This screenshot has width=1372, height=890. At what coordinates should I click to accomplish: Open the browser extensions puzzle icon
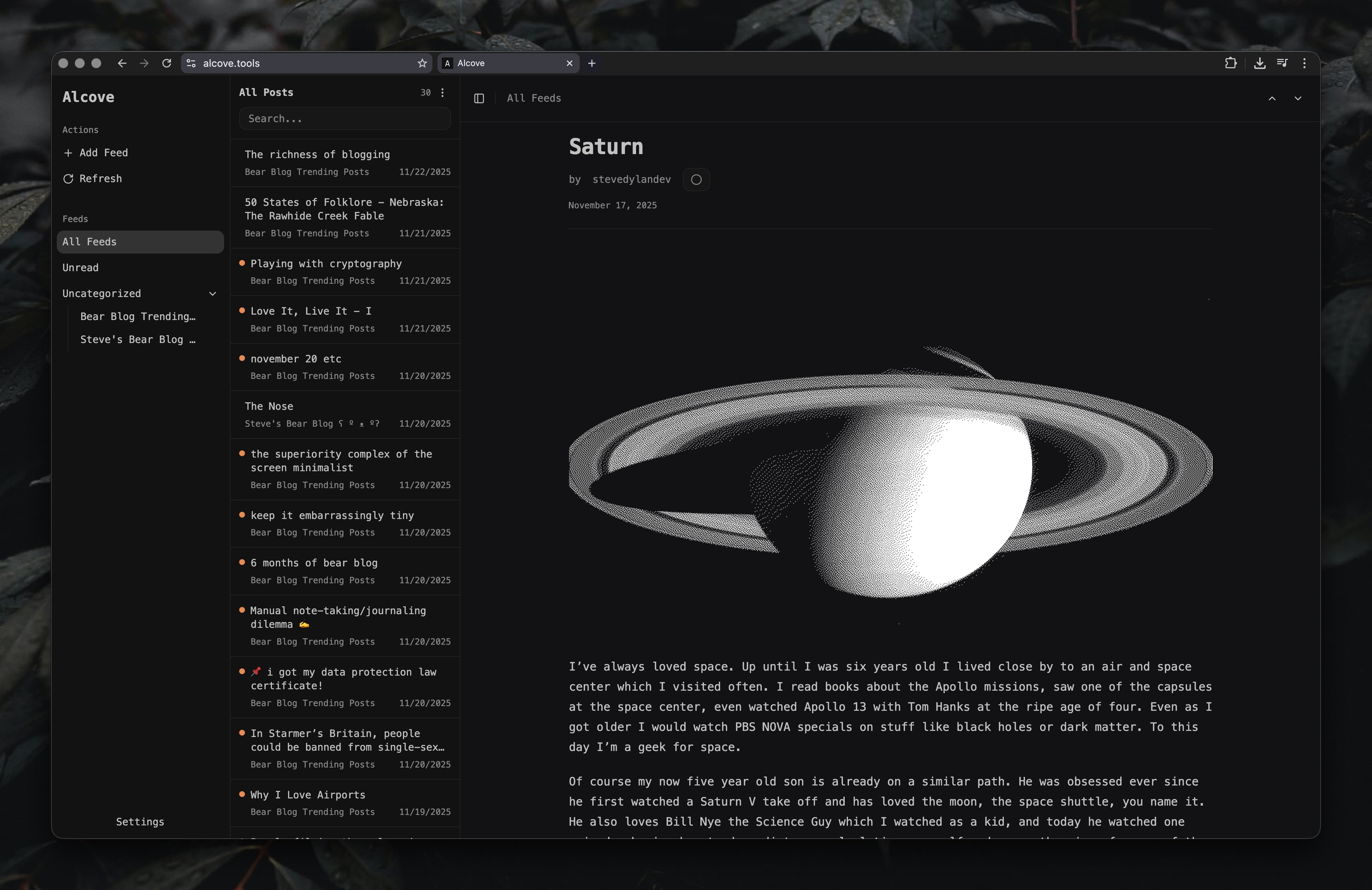[x=1230, y=64]
